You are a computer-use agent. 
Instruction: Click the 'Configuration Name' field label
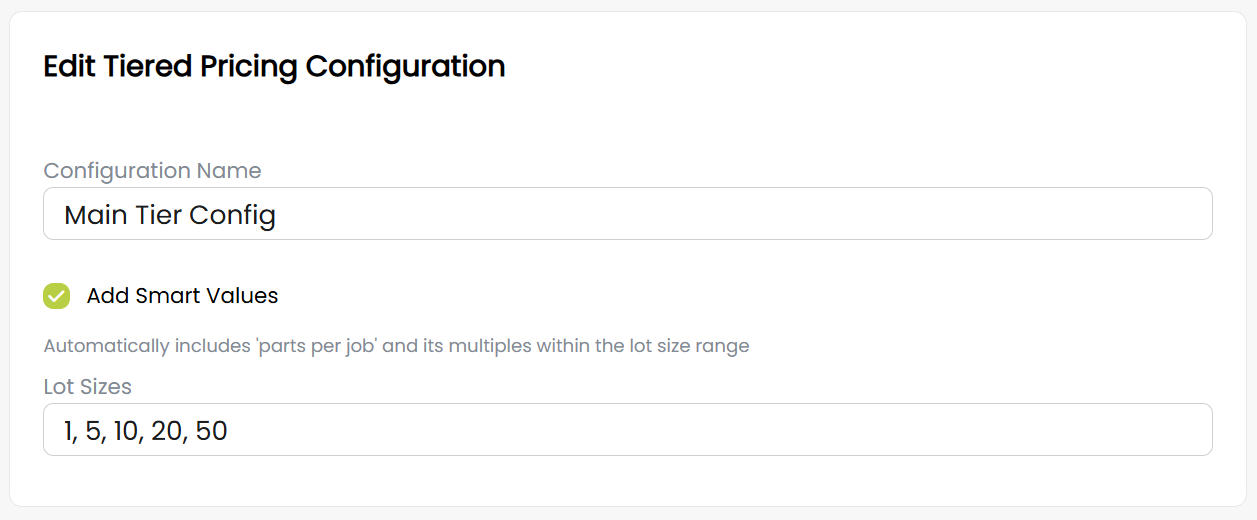152,171
